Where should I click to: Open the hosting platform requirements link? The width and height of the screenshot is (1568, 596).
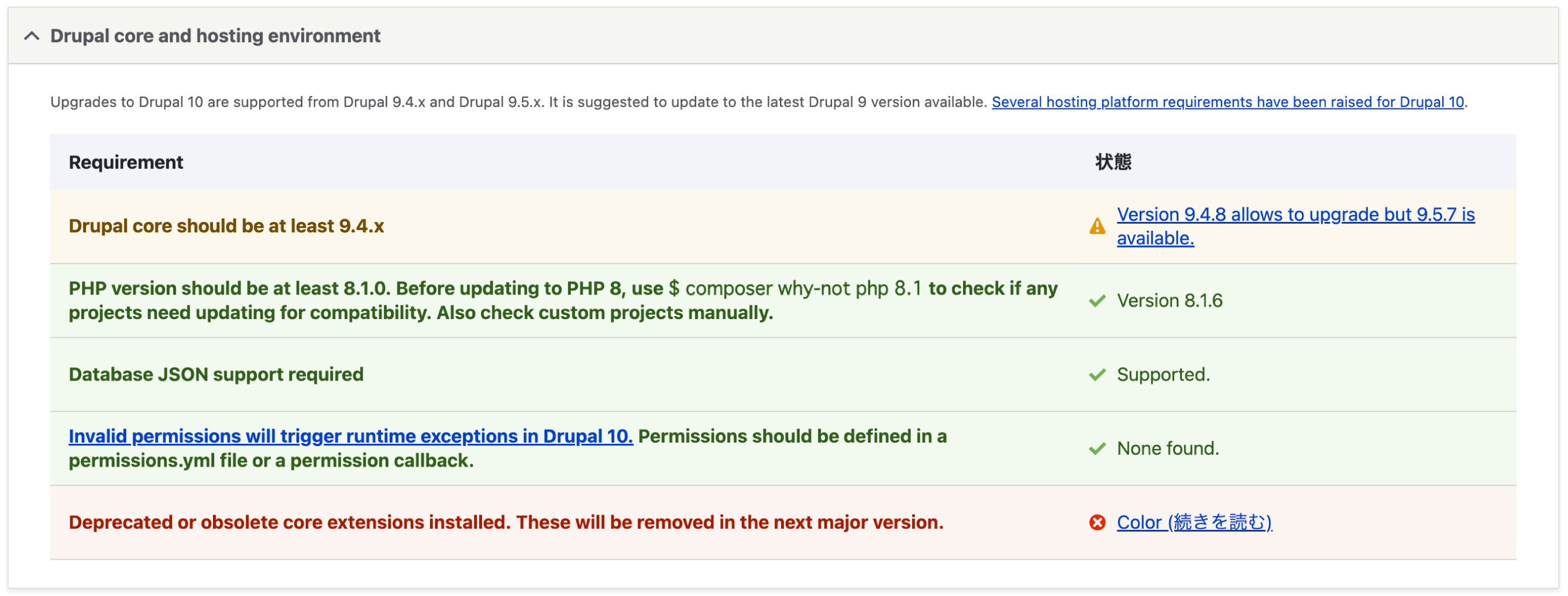click(1227, 102)
